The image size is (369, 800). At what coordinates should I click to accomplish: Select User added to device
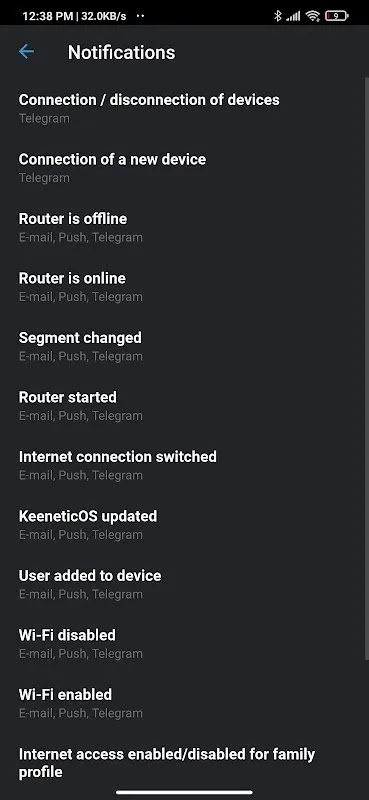tap(184, 584)
